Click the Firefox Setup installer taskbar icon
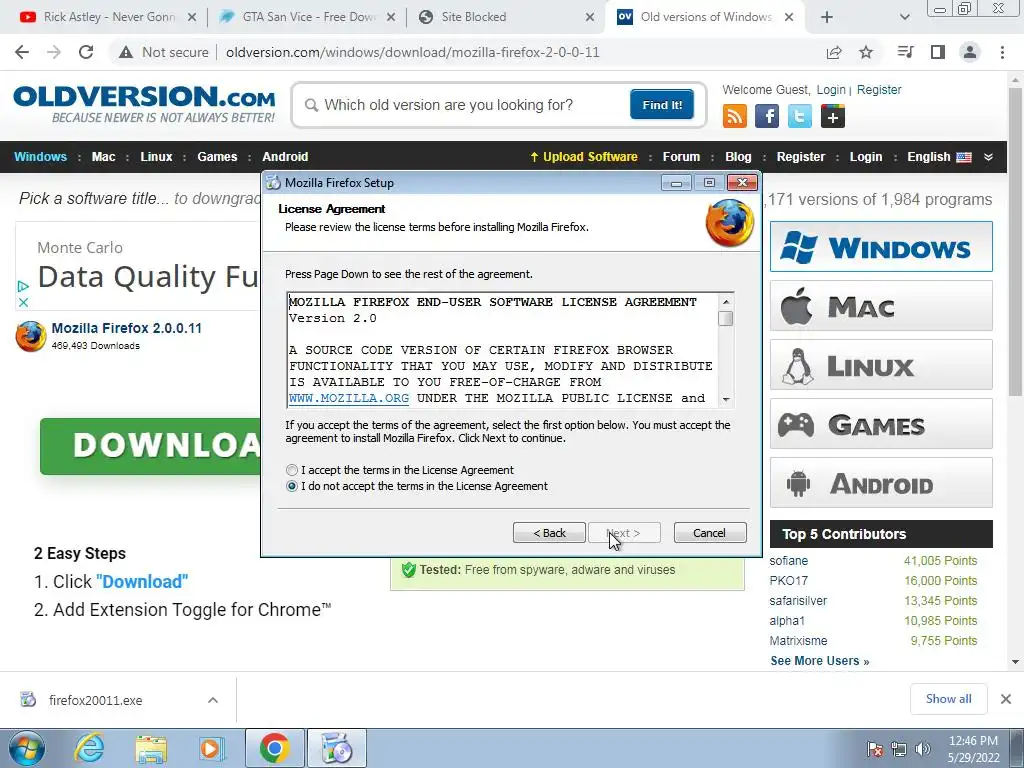The width and height of the screenshot is (1024, 768). (337, 748)
